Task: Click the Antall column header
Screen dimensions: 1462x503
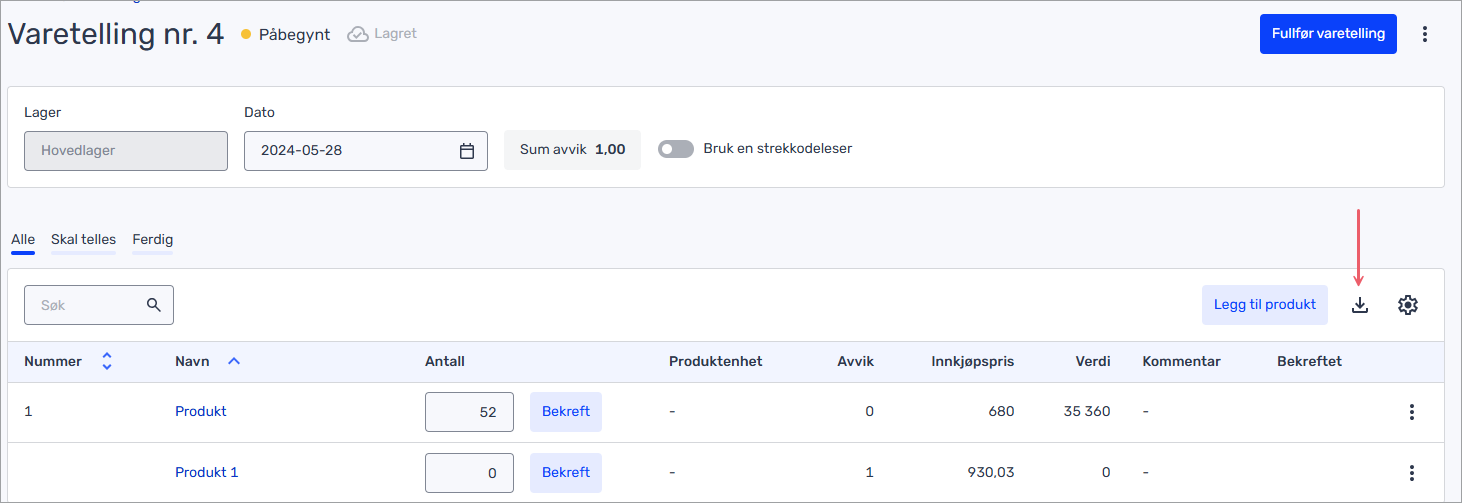Action: (x=445, y=362)
